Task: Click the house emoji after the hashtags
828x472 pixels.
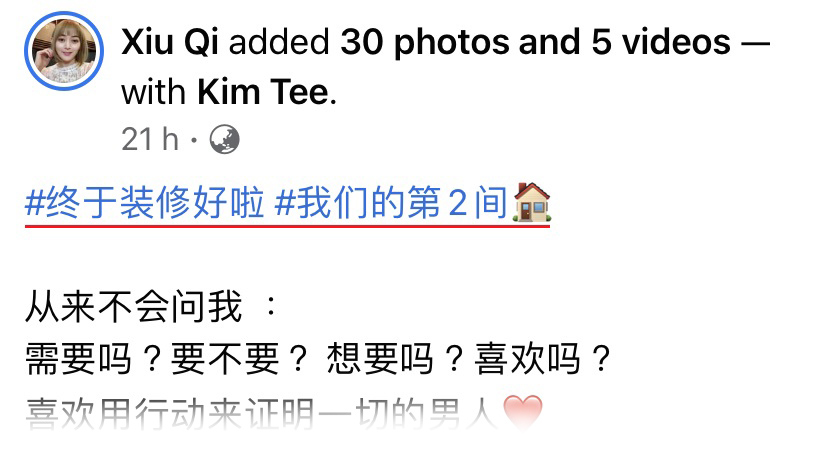Action: [x=532, y=202]
